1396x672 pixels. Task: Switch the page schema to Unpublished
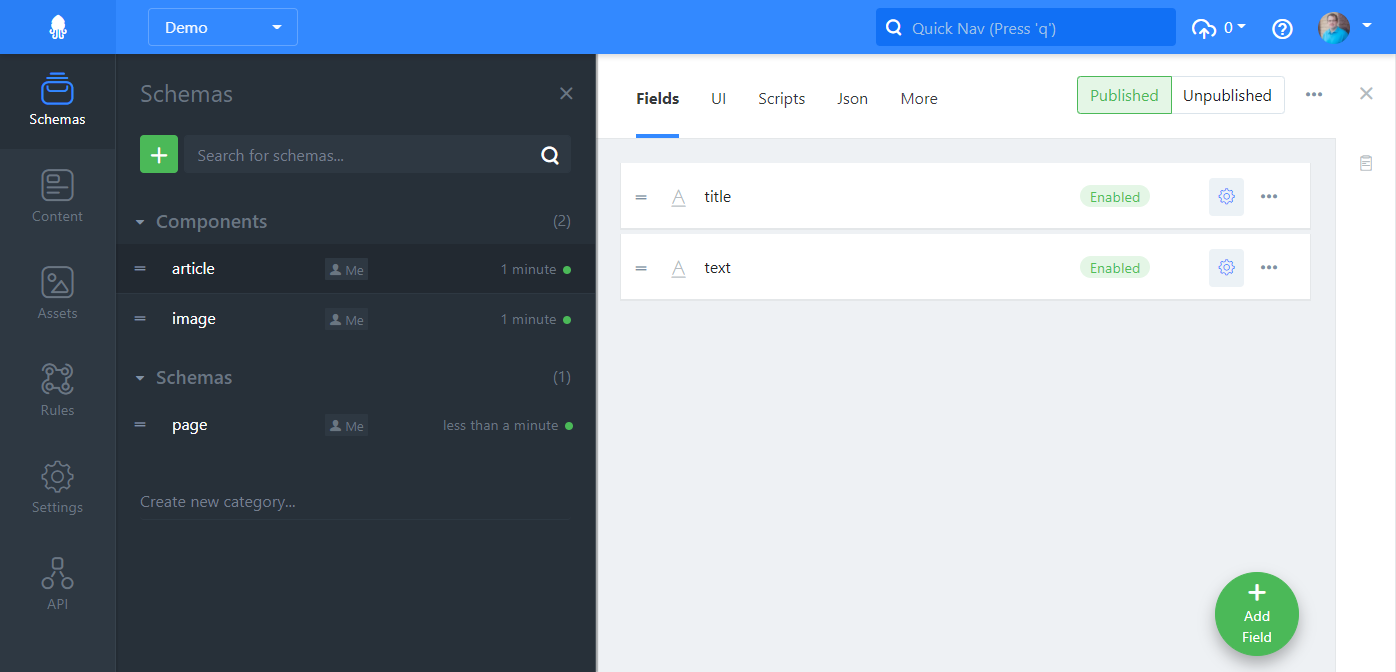[1227, 94]
